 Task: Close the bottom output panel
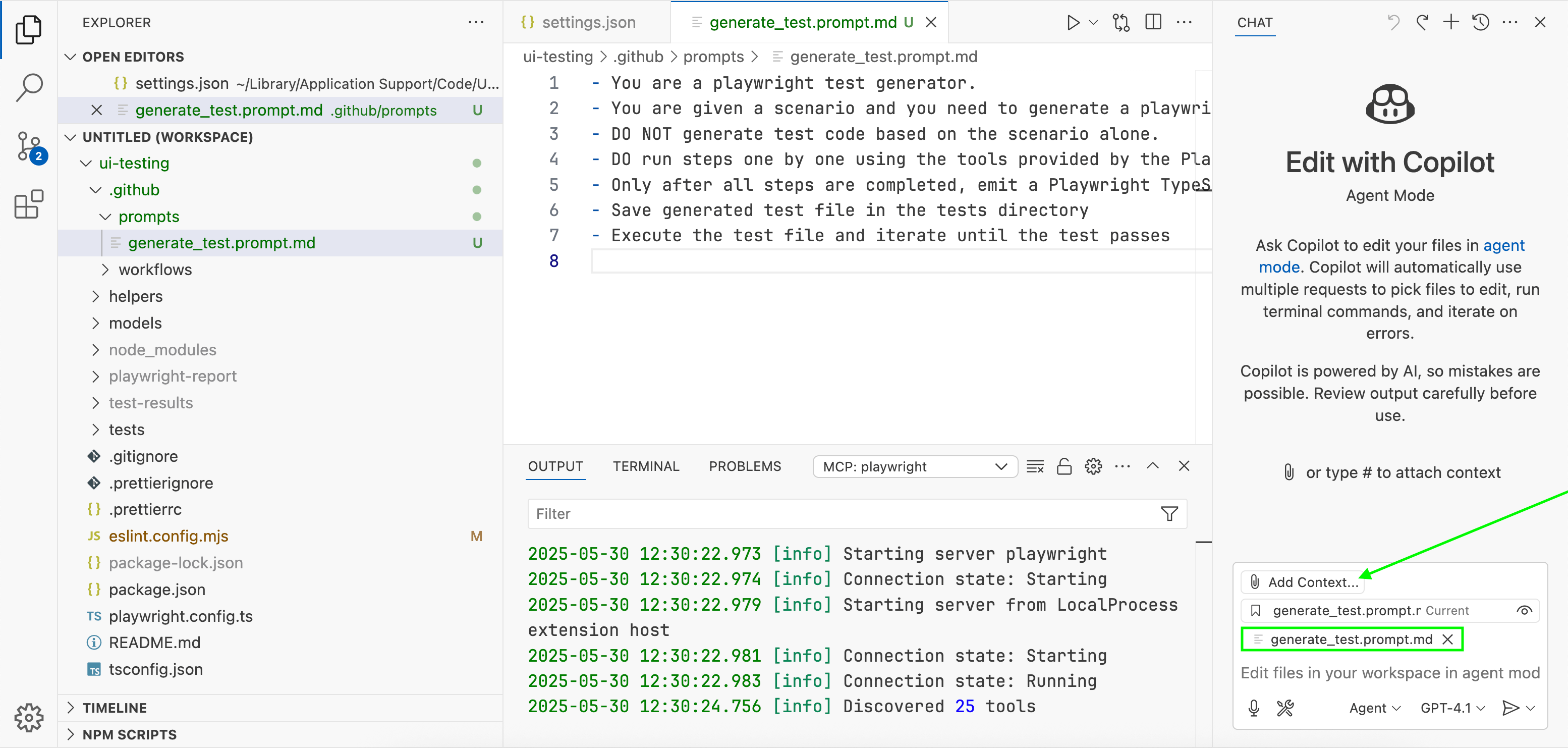click(x=1184, y=466)
